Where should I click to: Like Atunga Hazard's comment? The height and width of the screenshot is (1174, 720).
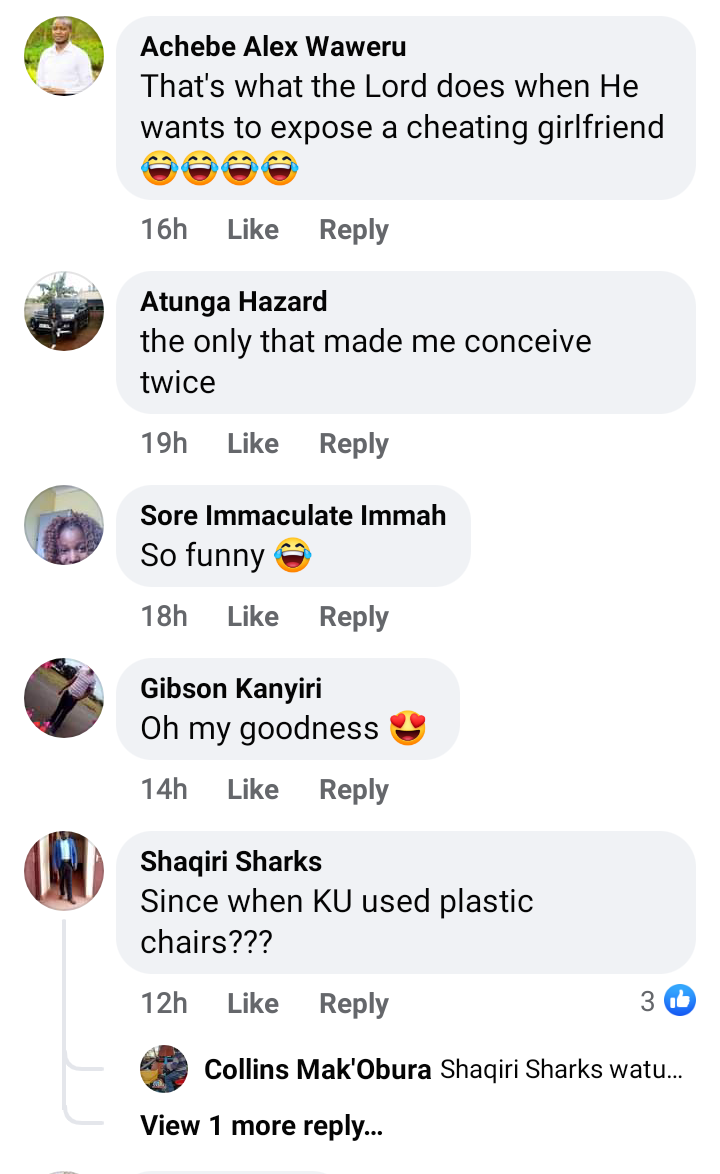point(252,444)
